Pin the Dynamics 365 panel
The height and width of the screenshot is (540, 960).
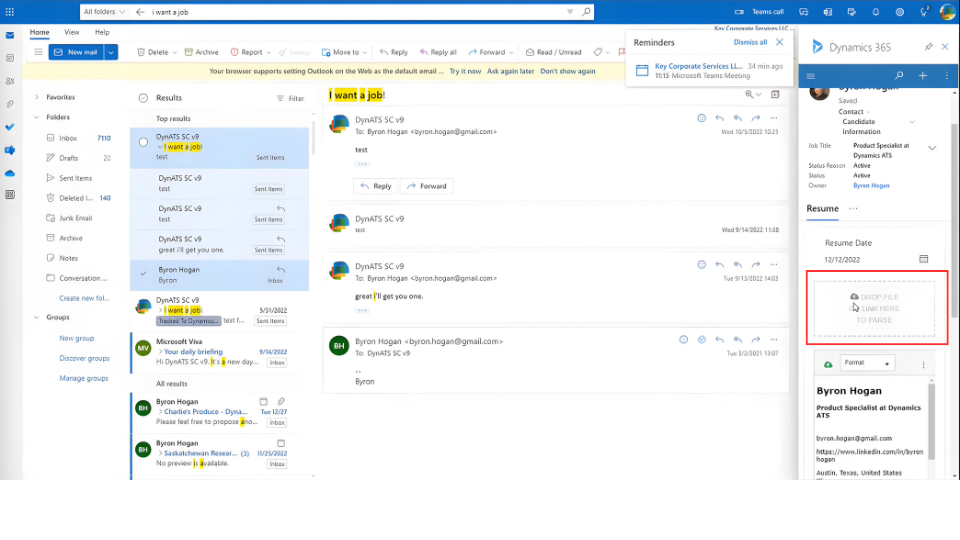pos(928,47)
